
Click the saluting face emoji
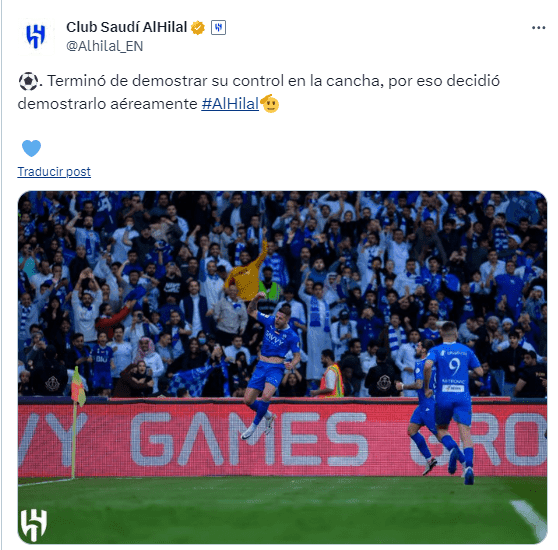click(x=270, y=104)
